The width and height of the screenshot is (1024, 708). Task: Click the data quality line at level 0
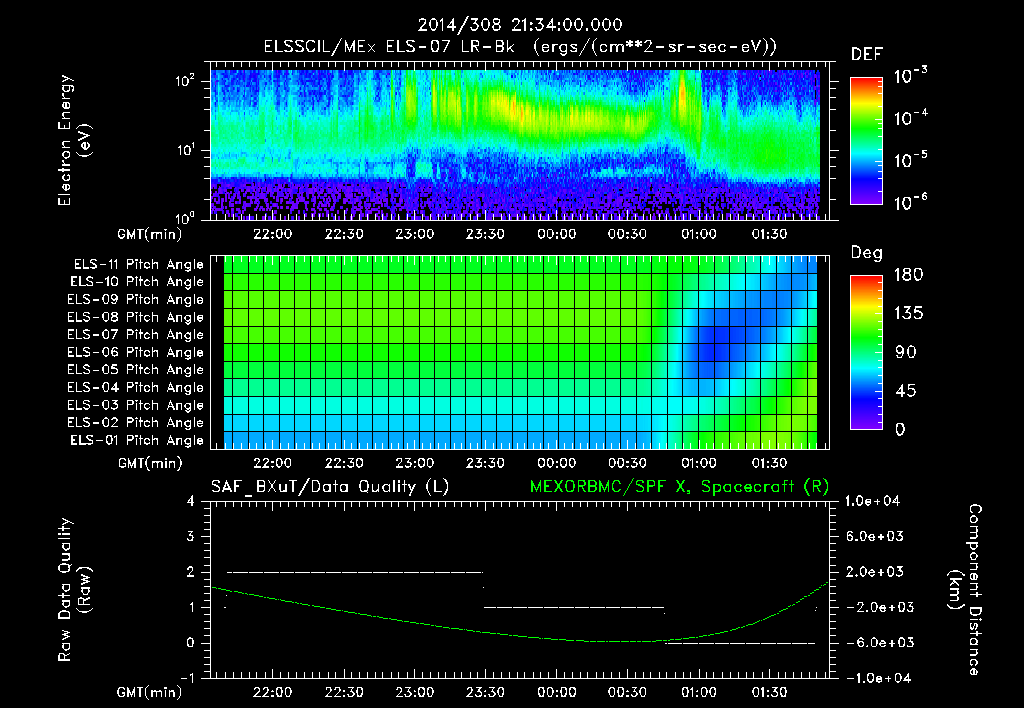pos(740,643)
